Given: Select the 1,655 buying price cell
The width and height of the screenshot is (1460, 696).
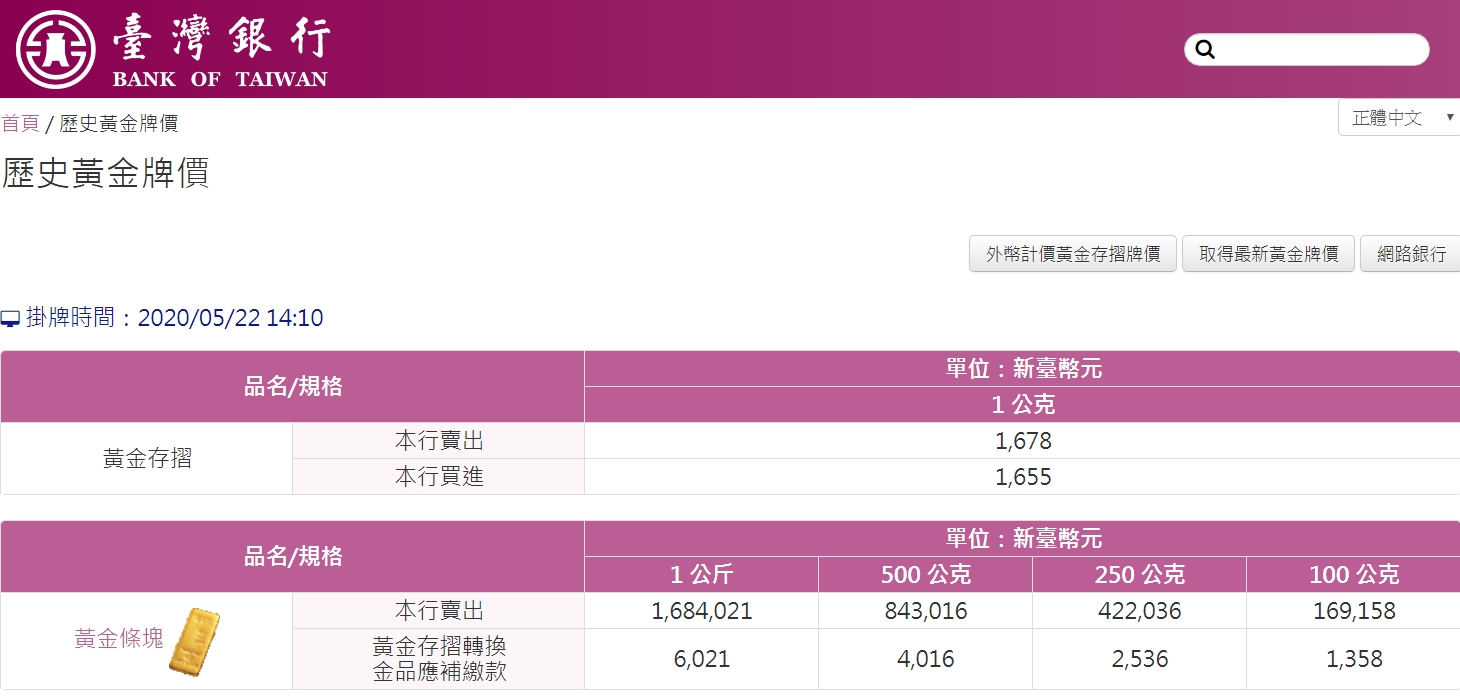Looking at the screenshot, I should (x=1023, y=477).
